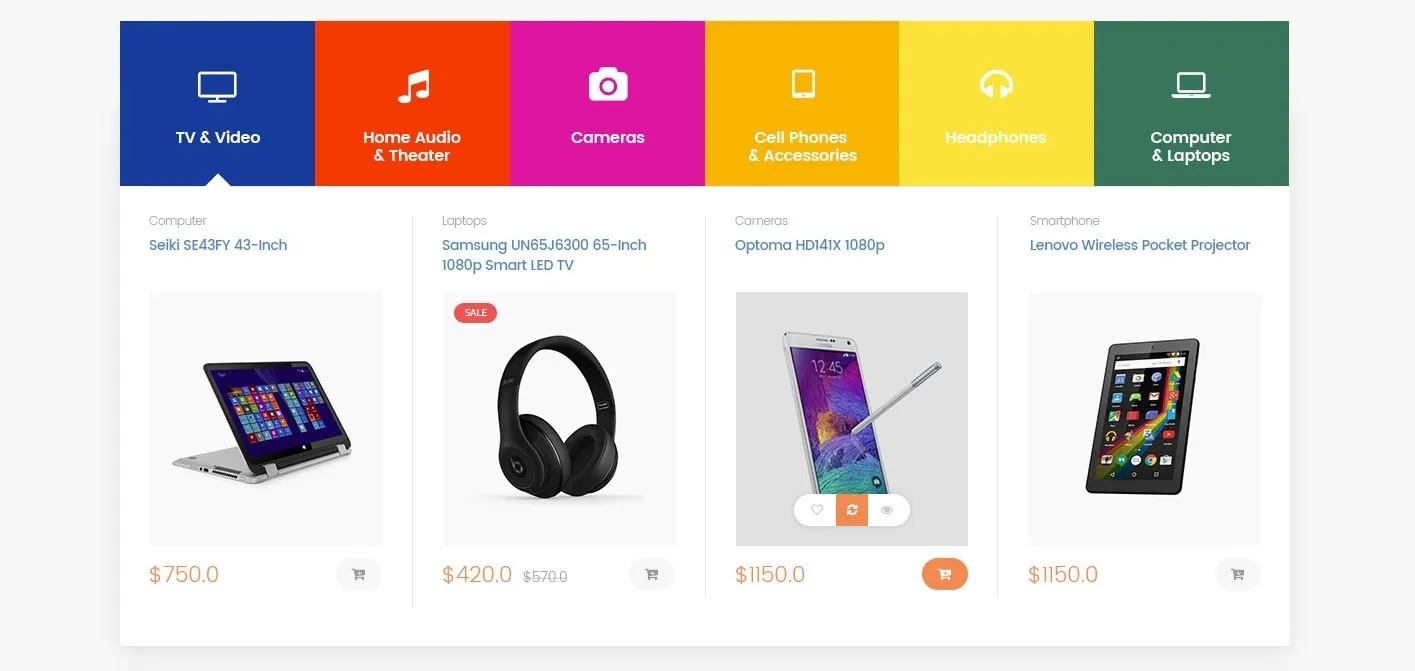Click the tablet product image
The height and width of the screenshot is (671, 1415).
(1145, 419)
